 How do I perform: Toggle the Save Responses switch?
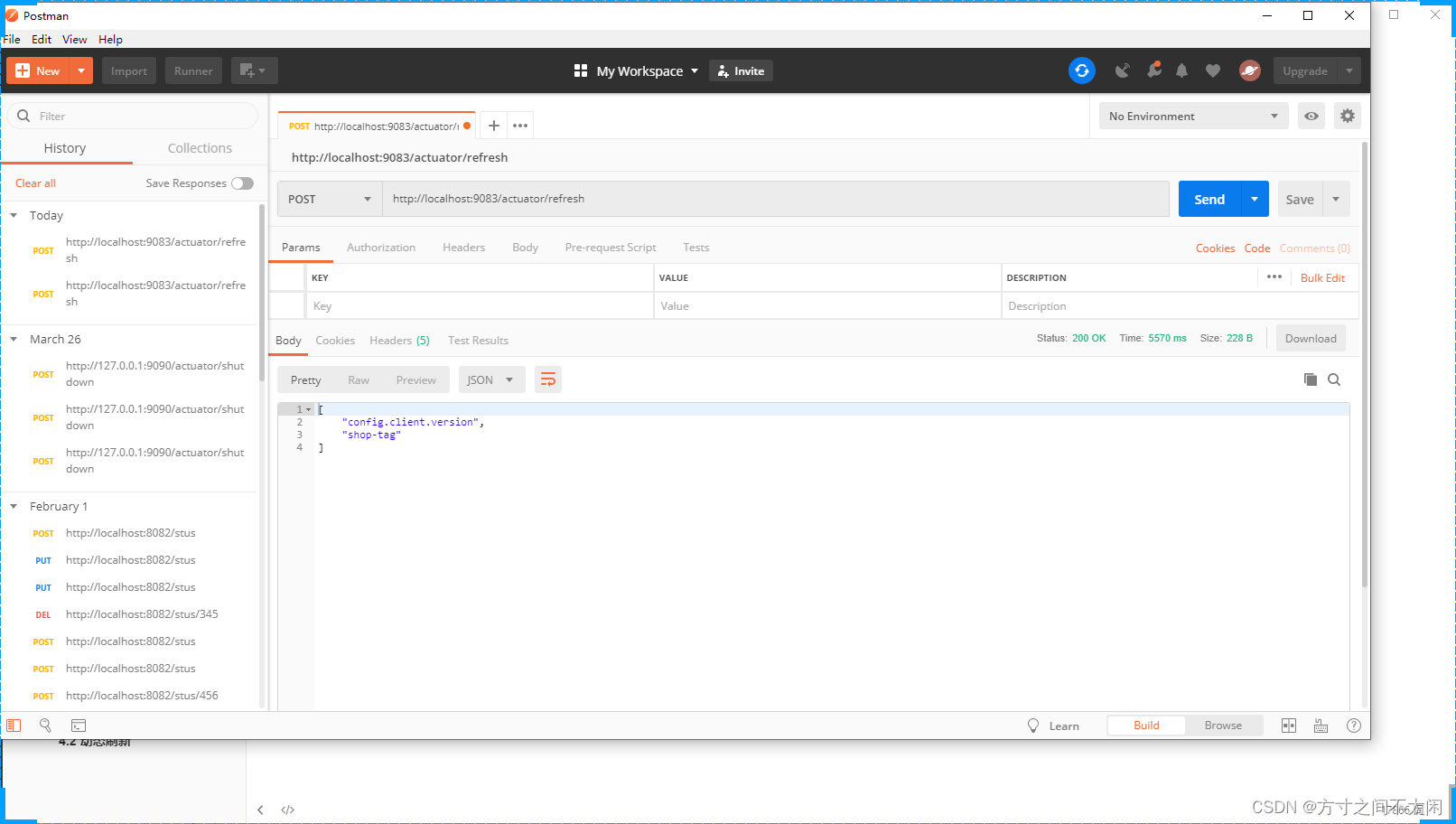[x=243, y=183]
